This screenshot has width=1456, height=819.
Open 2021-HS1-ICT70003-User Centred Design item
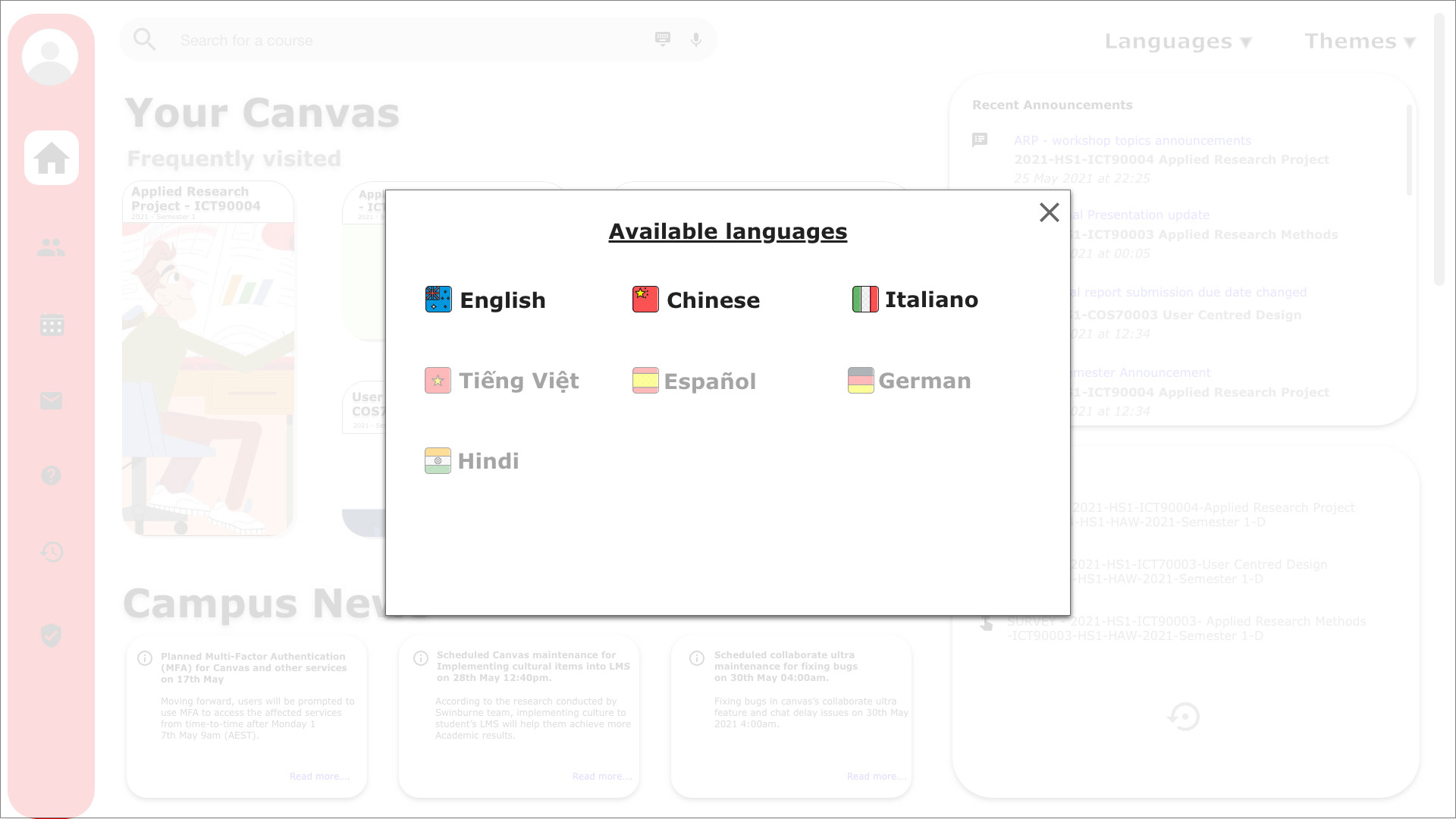click(x=1199, y=572)
